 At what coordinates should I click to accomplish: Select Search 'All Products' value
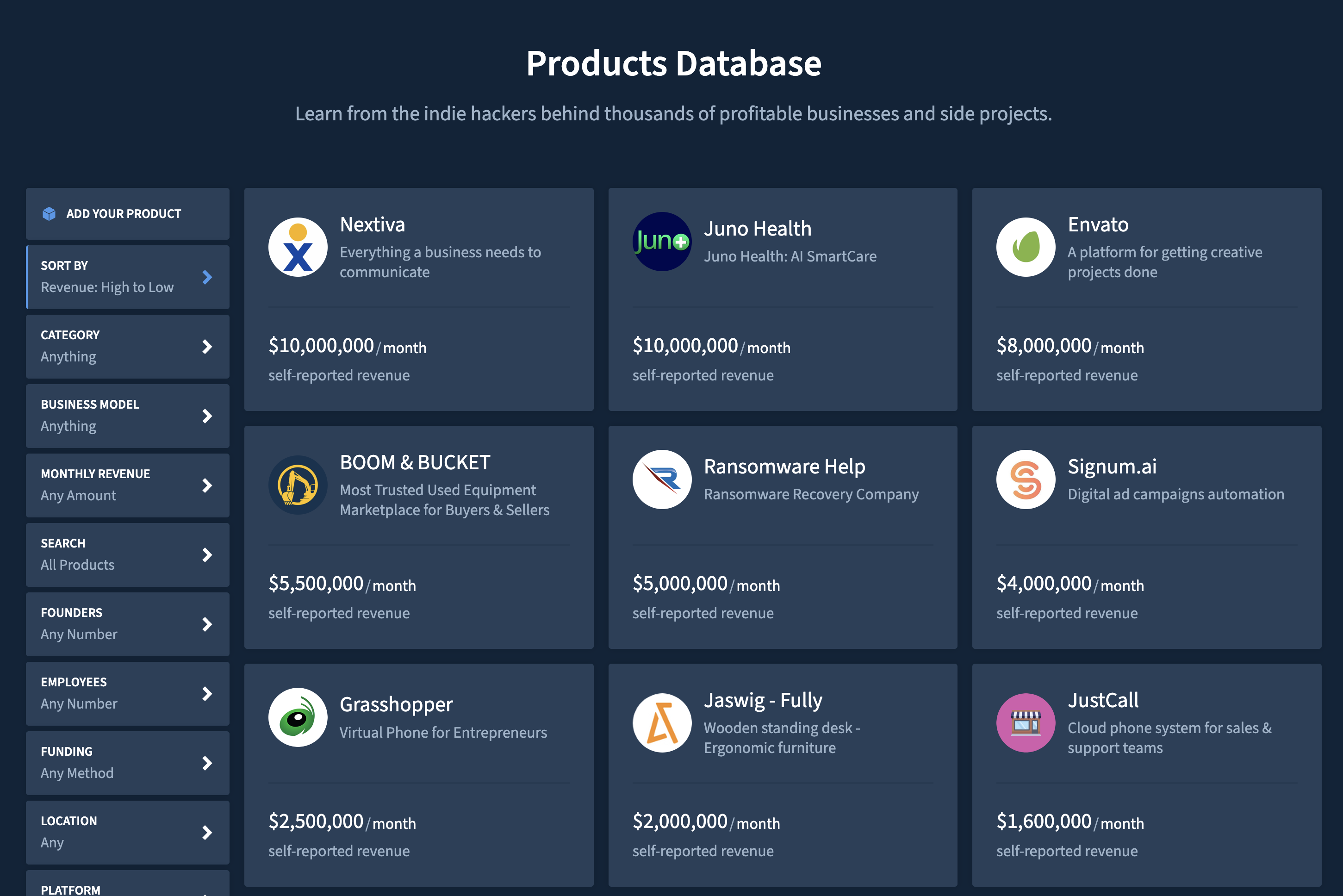[x=77, y=565]
